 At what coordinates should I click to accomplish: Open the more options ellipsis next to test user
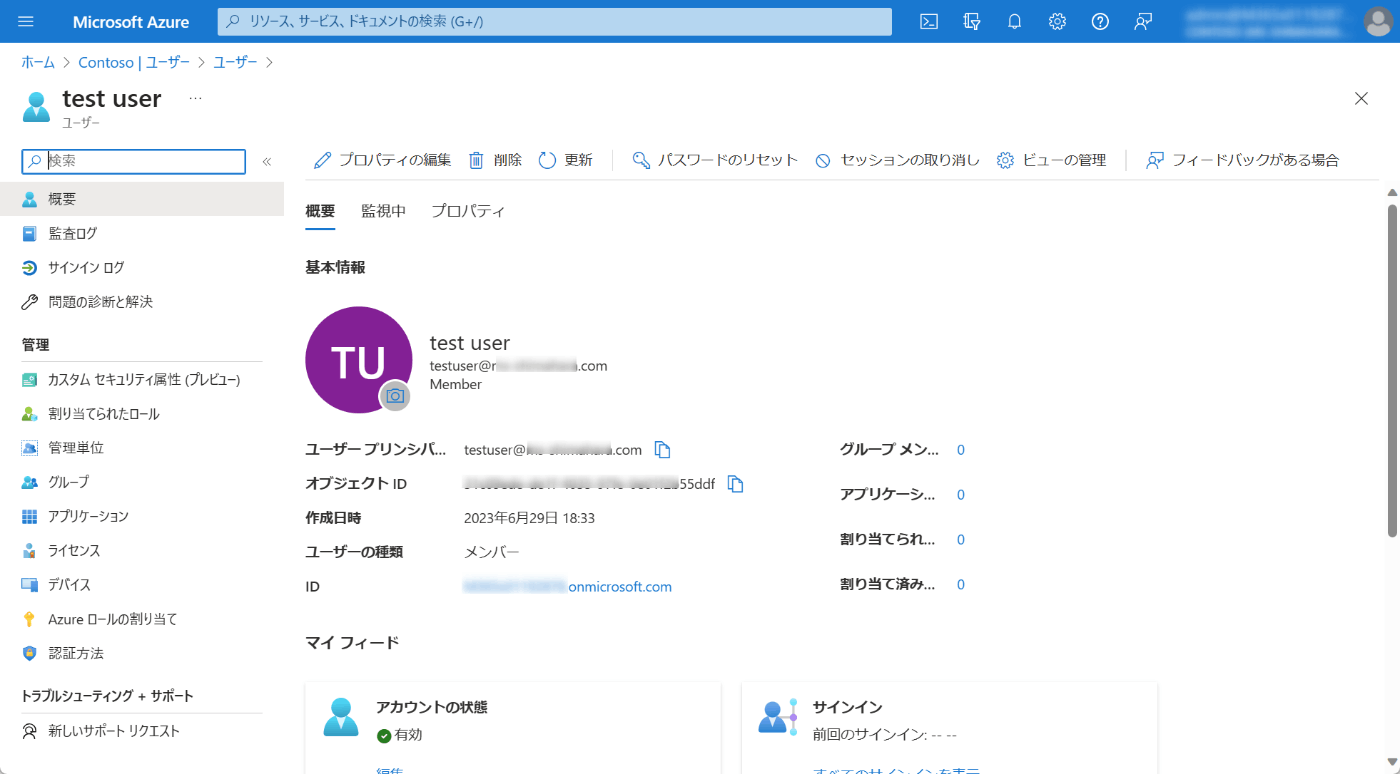[195, 98]
